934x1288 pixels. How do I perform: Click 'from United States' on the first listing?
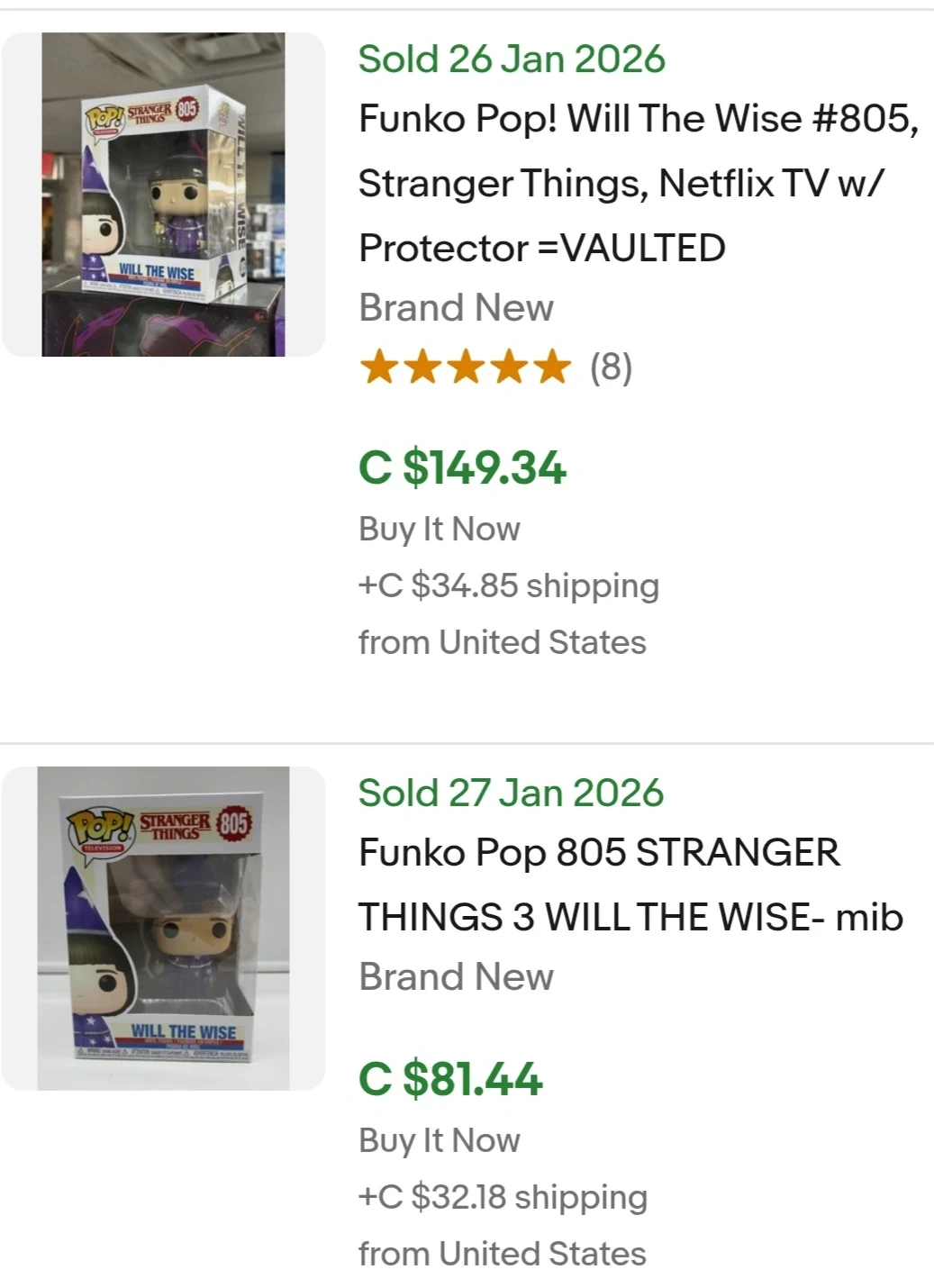(x=502, y=642)
